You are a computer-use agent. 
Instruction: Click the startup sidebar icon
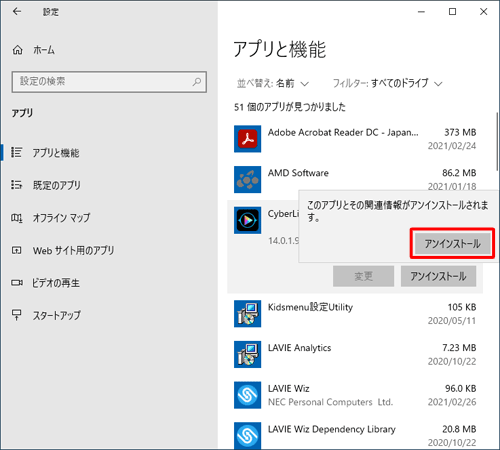click(x=16, y=315)
